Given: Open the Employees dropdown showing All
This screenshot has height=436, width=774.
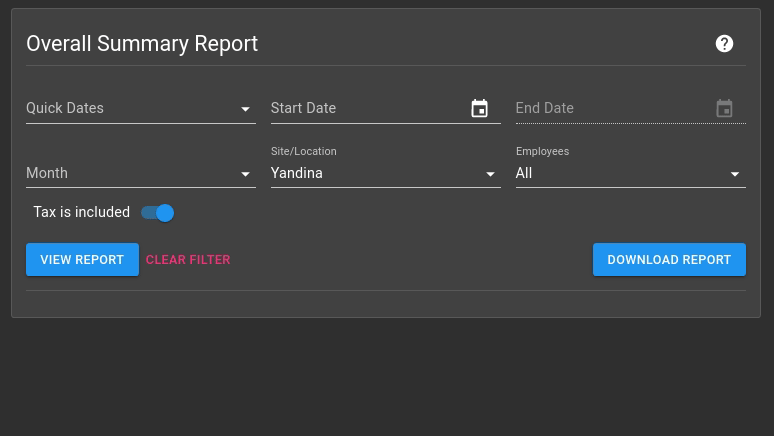Looking at the screenshot, I should click(x=620, y=174).
